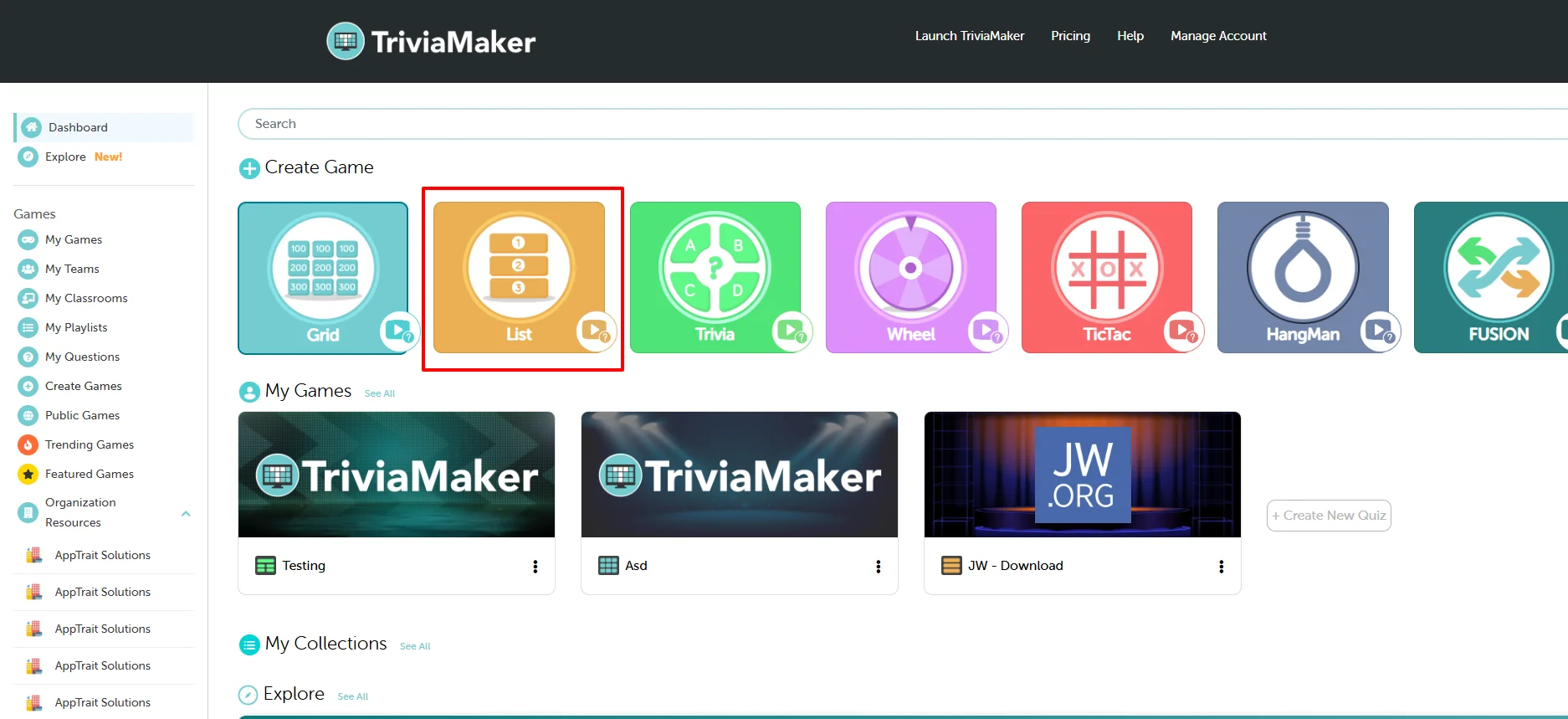The image size is (1568, 719).
Task: Open the Help menu item
Action: point(1130,36)
